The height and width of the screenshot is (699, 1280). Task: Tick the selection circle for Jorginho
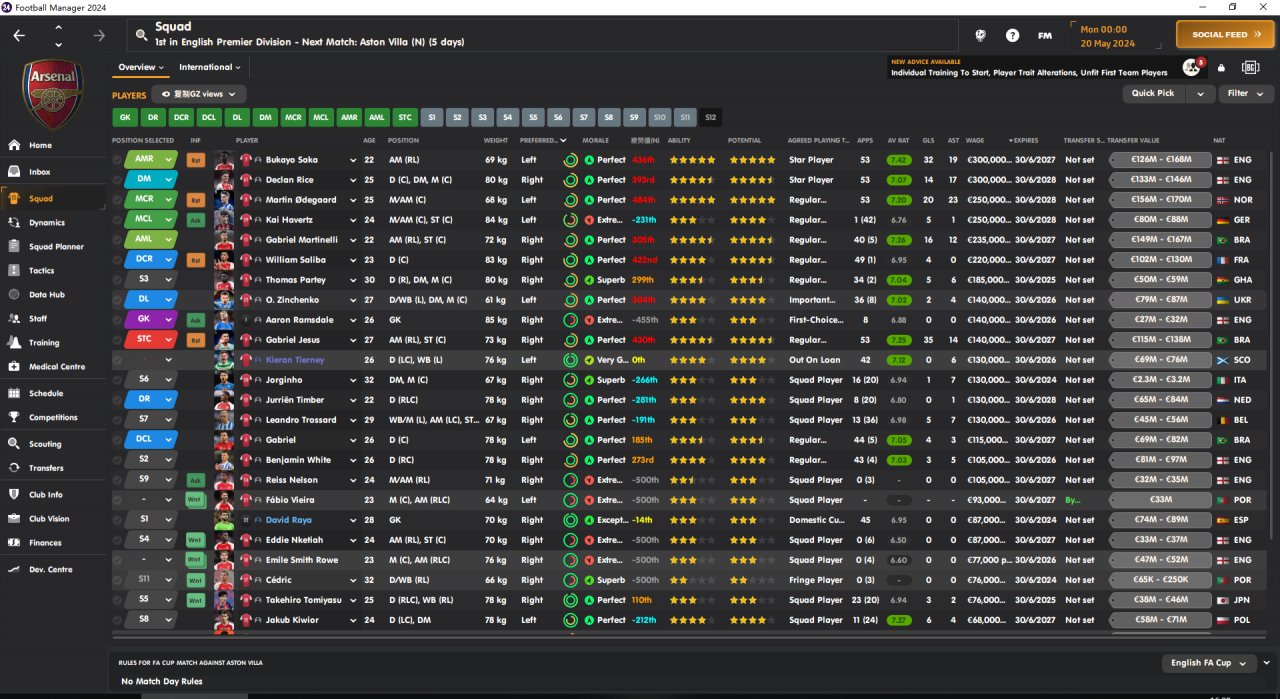117,380
